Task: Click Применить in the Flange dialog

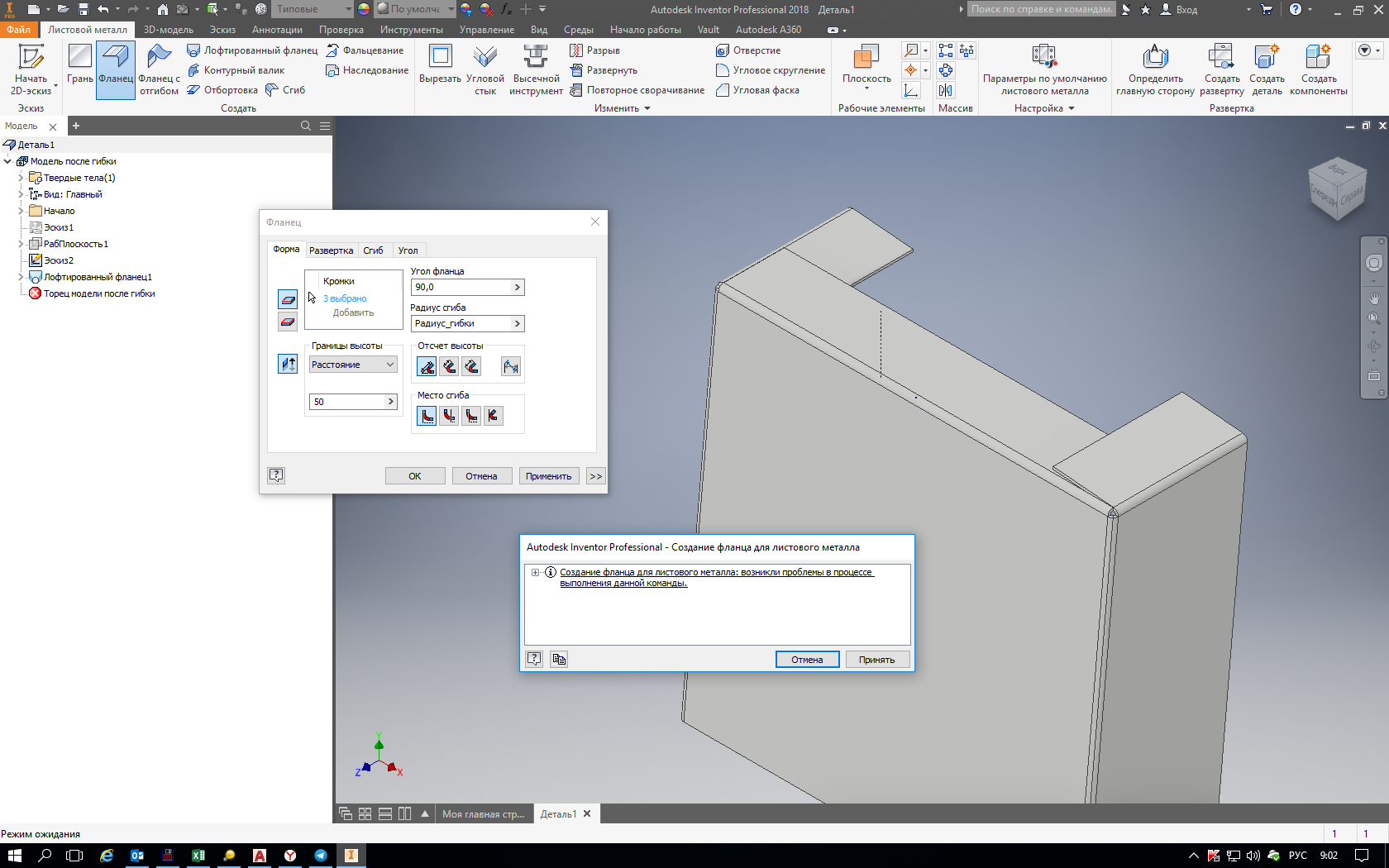Action: coord(549,476)
